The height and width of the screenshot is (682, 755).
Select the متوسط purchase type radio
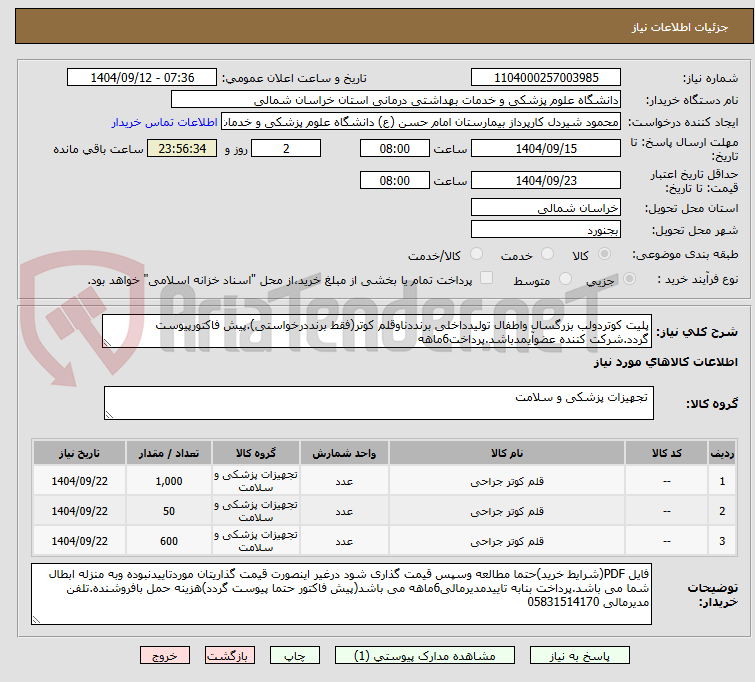[x=565, y=279]
